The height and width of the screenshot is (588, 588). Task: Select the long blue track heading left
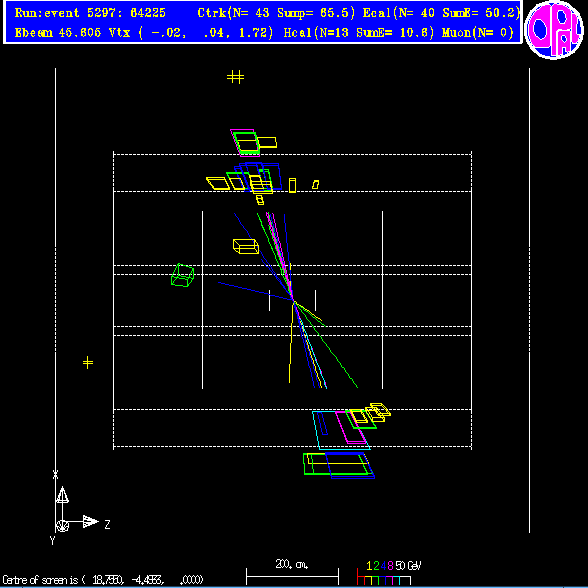[x=255, y=291]
